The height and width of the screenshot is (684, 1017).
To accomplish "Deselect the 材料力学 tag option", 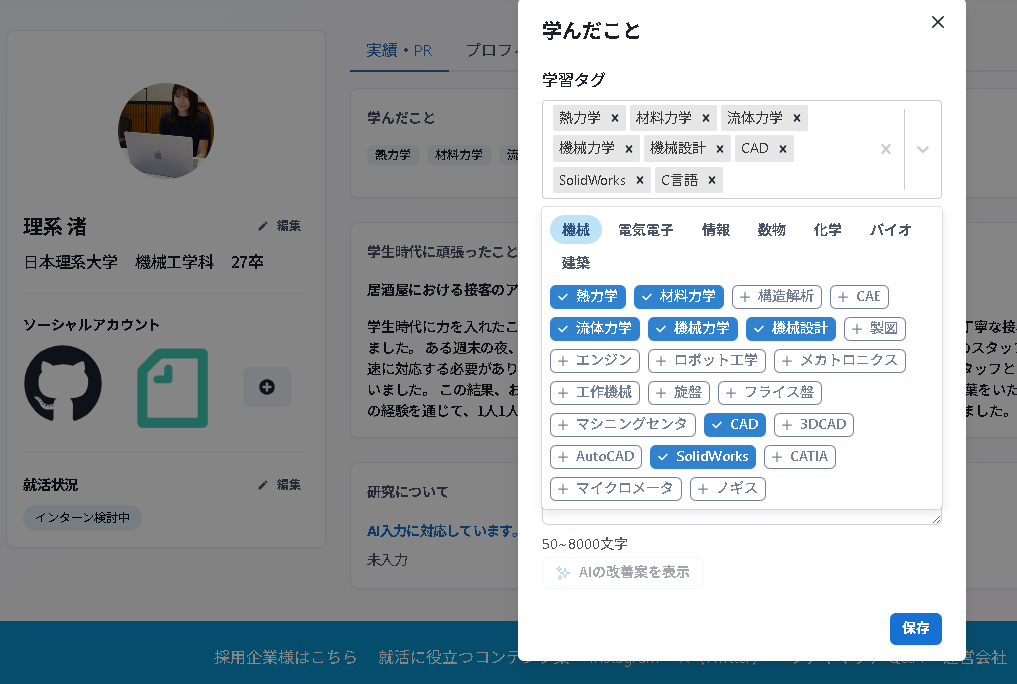I will tap(678, 296).
